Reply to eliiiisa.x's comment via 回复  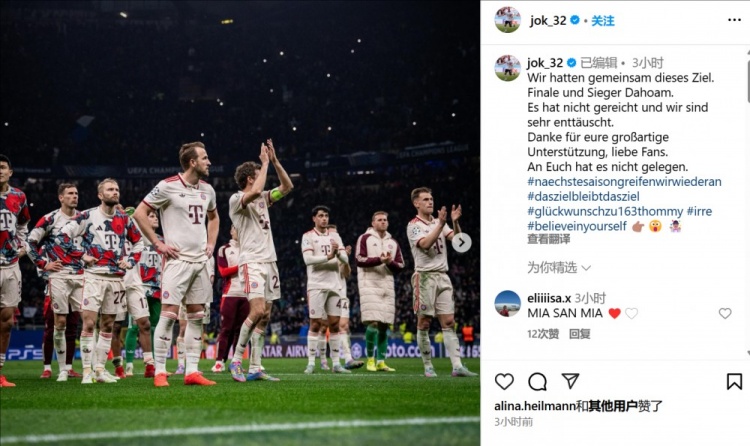pyautogui.click(x=579, y=334)
